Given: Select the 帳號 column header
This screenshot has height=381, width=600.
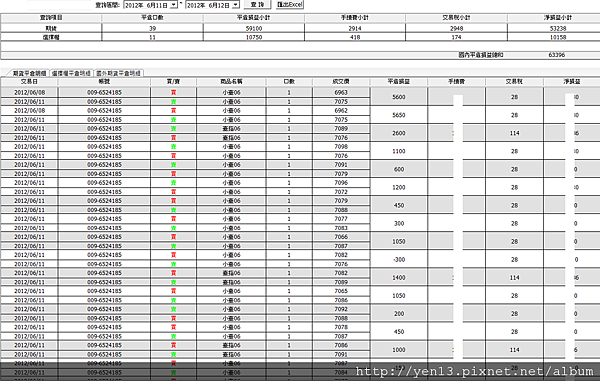Looking at the screenshot, I should tap(104, 81).
